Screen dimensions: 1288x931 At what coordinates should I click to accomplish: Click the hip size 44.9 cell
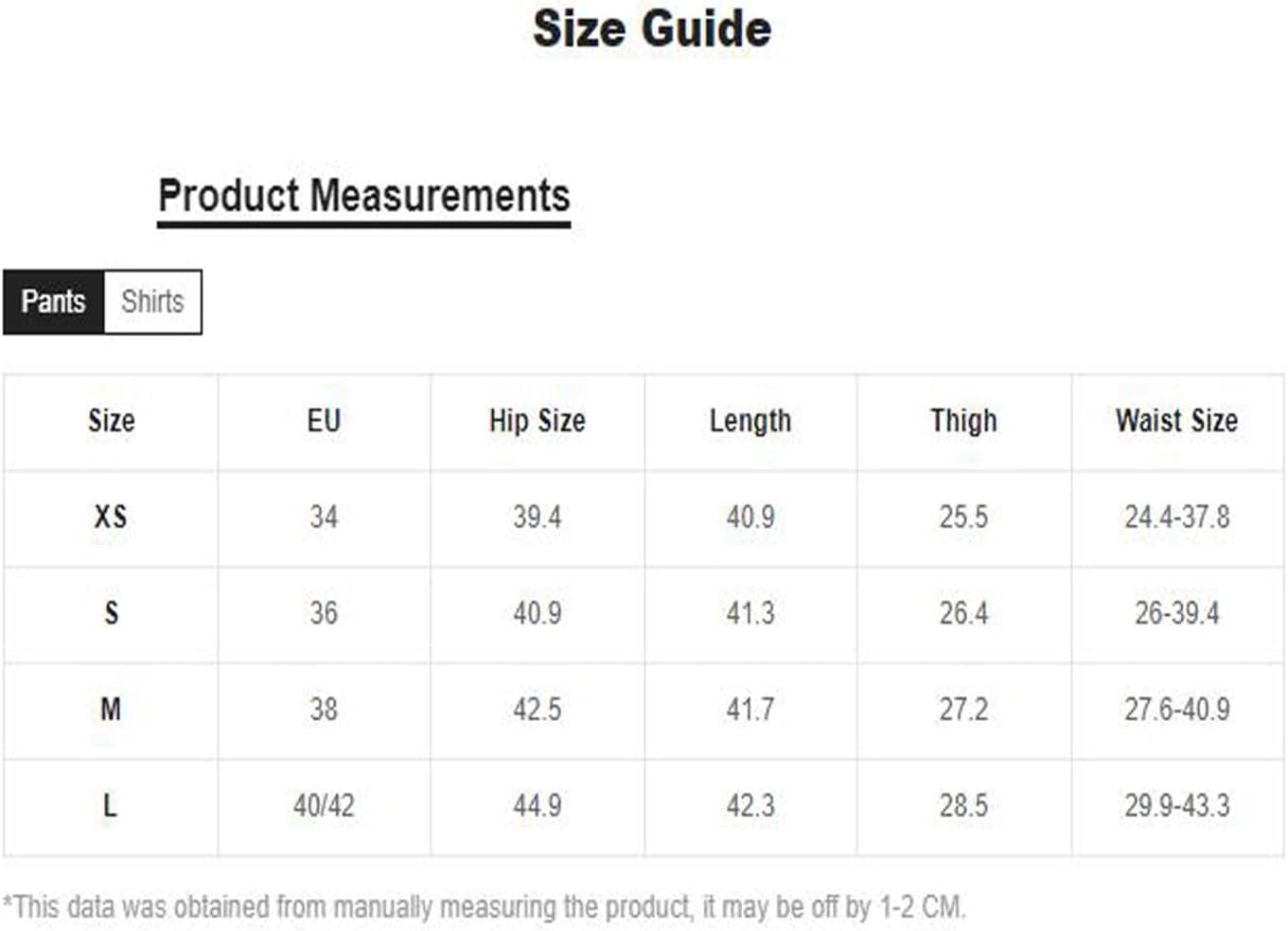[x=537, y=806]
